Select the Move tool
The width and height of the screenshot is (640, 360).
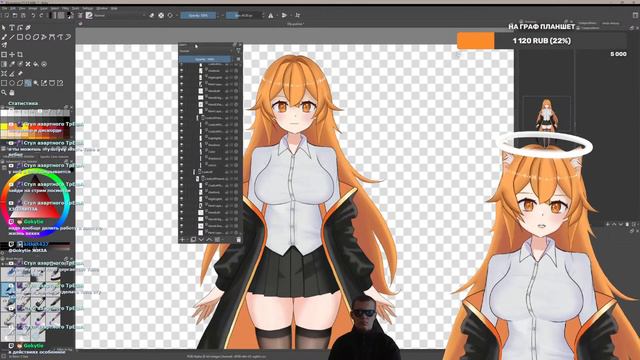click(12, 54)
